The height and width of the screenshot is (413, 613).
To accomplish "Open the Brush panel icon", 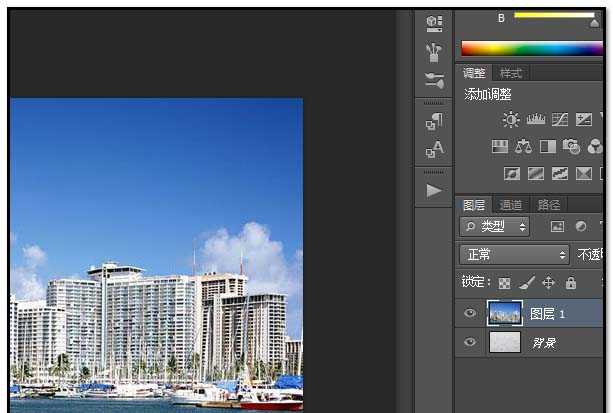I will coord(433,80).
